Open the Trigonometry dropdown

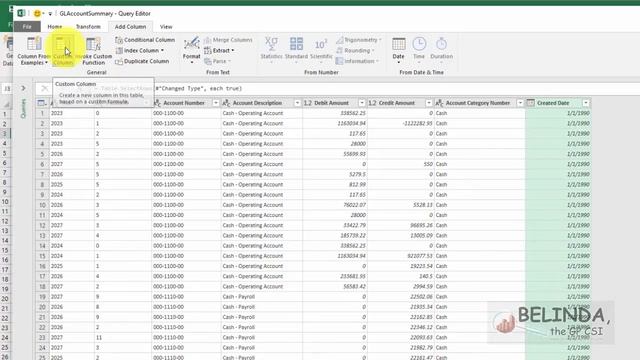(x=359, y=40)
